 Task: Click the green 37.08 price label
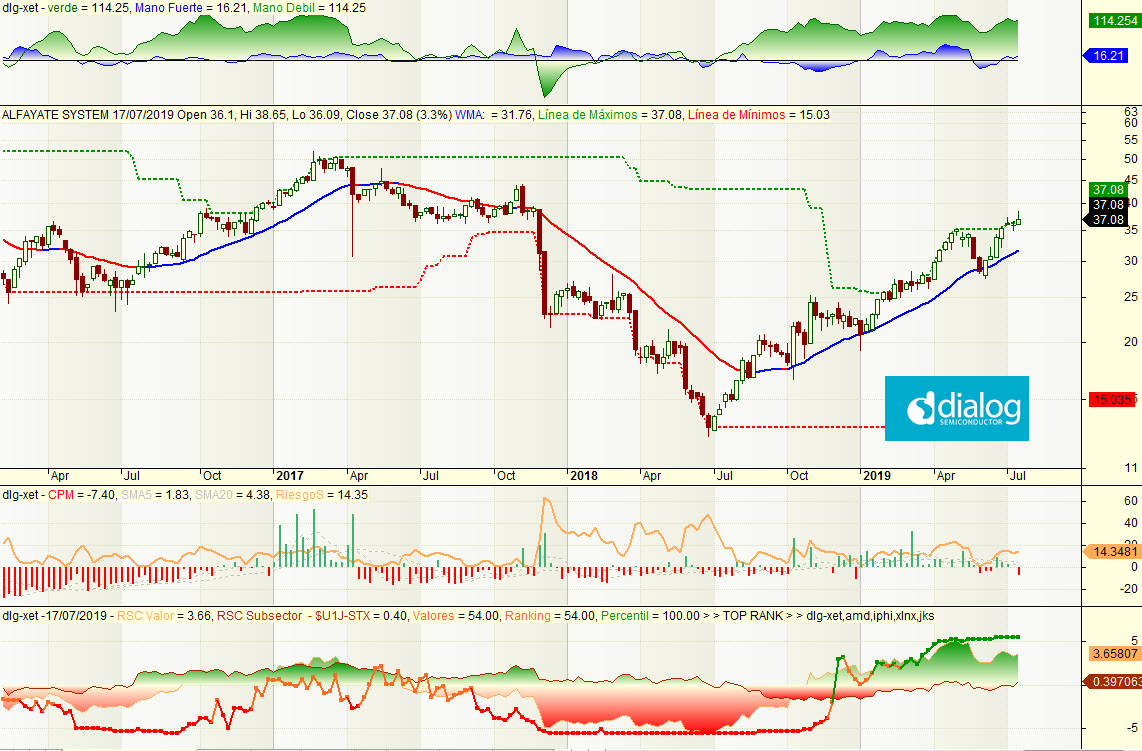tap(1108, 190)
